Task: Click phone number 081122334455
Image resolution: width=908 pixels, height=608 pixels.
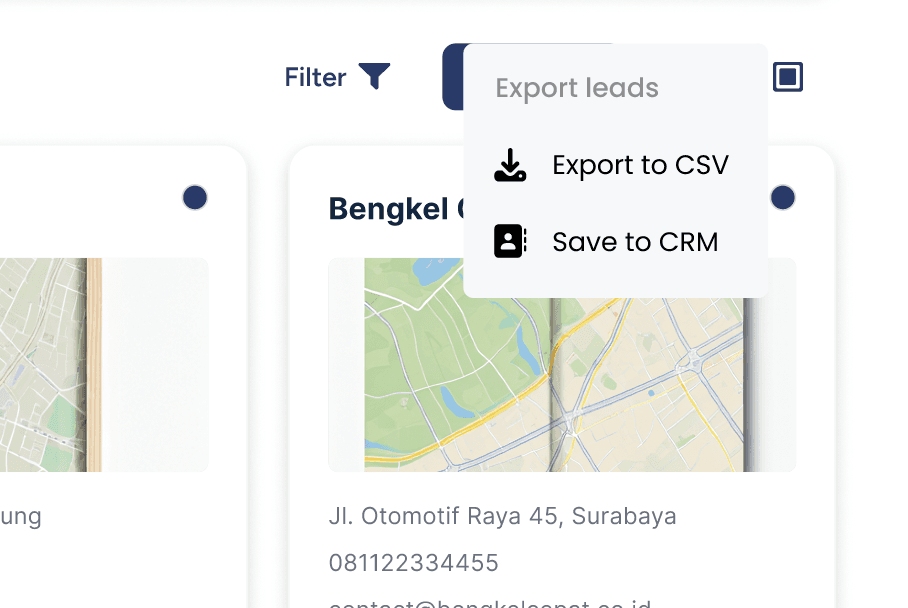Action: [x=413, y=563]
